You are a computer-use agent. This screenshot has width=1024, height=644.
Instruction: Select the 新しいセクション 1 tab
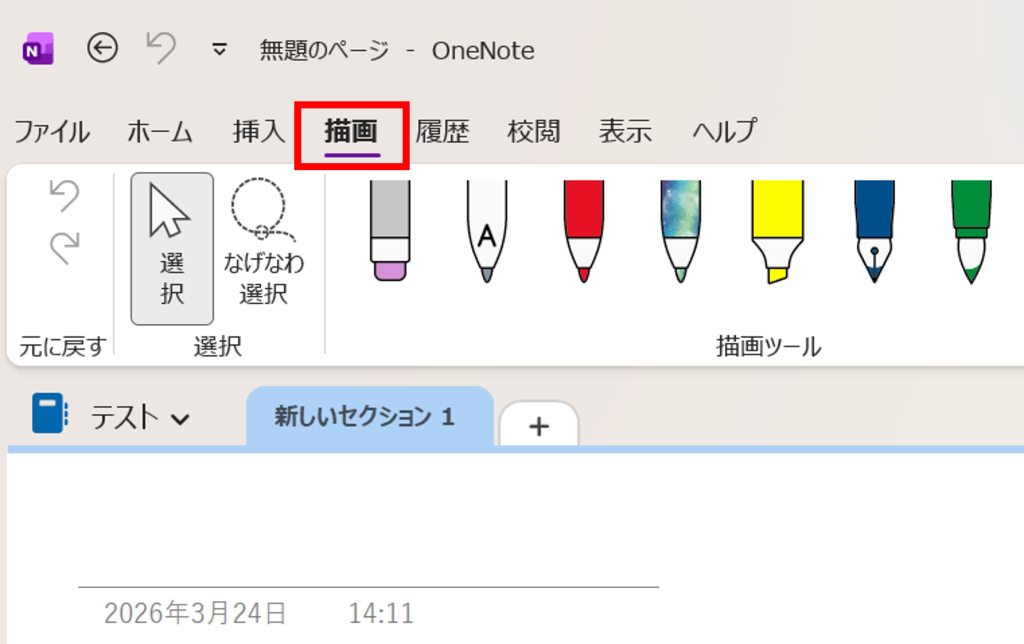pyautogui.click(x=365, y=417)
